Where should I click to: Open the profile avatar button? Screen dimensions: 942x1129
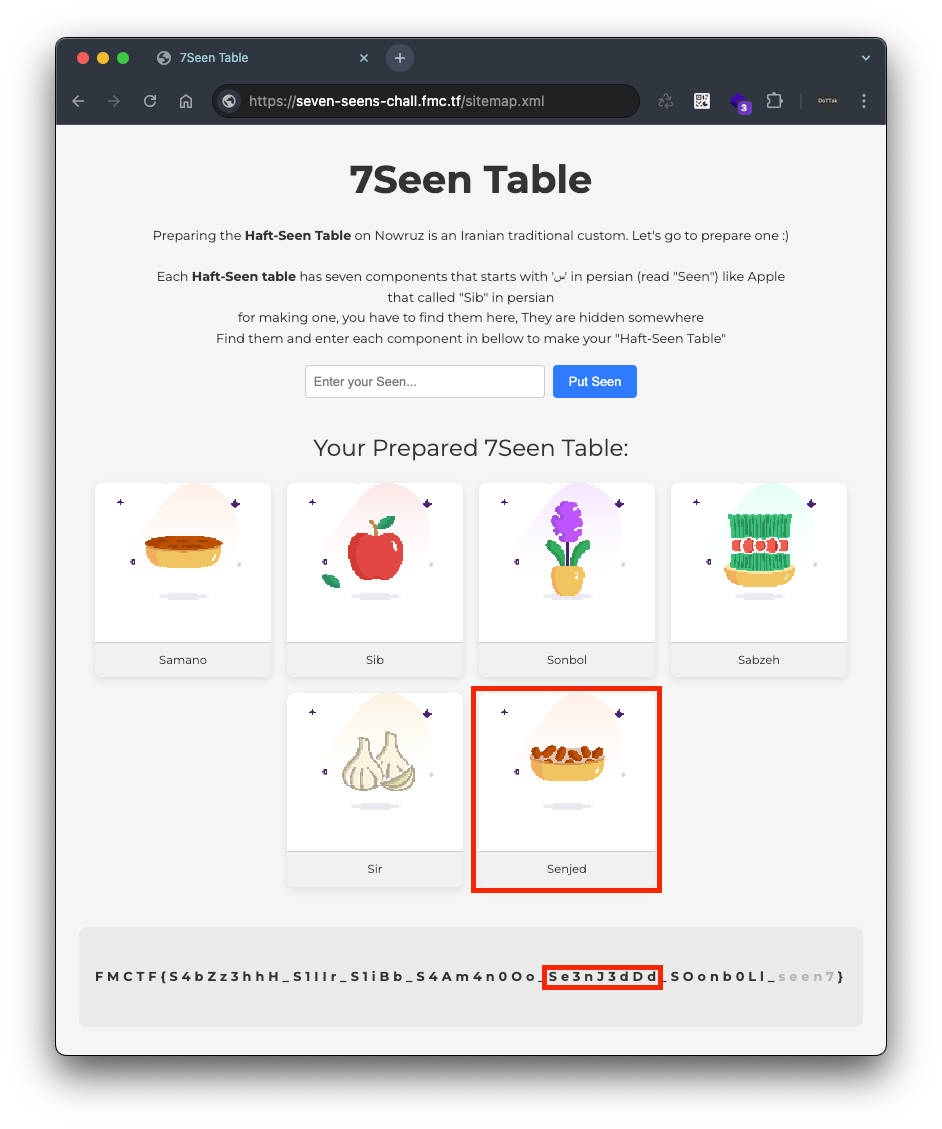click(827, 102)
